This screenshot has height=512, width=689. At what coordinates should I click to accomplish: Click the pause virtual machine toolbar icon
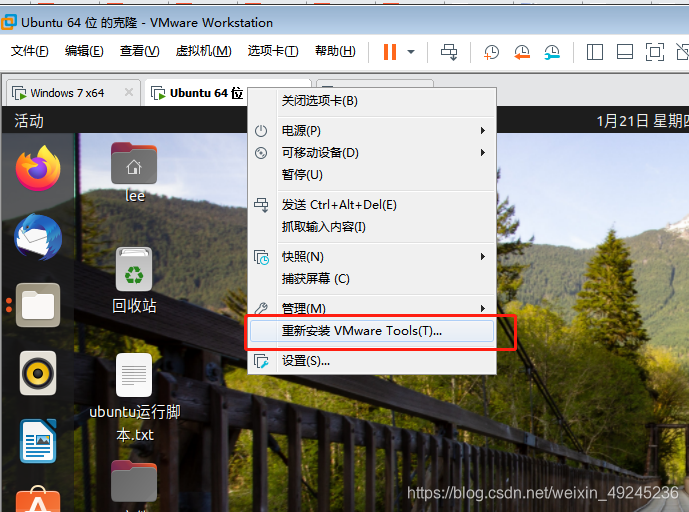(390, 52)
